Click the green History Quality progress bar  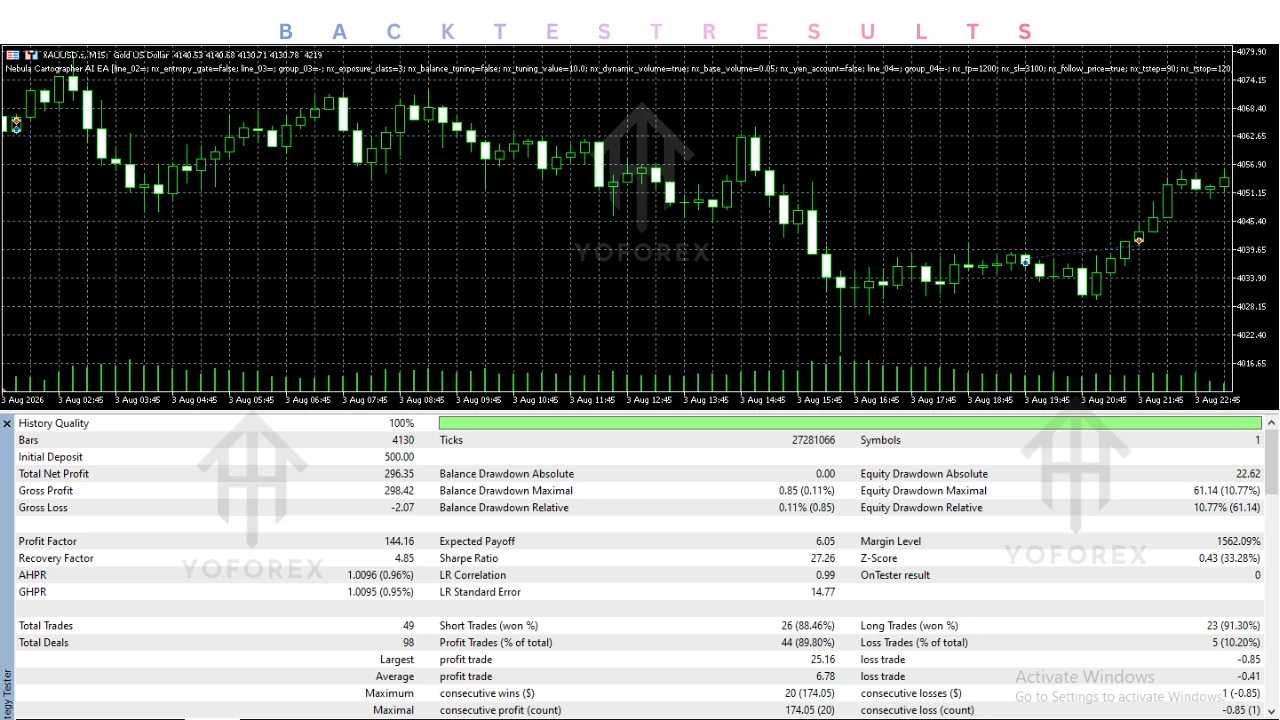[x=849, y=423]
